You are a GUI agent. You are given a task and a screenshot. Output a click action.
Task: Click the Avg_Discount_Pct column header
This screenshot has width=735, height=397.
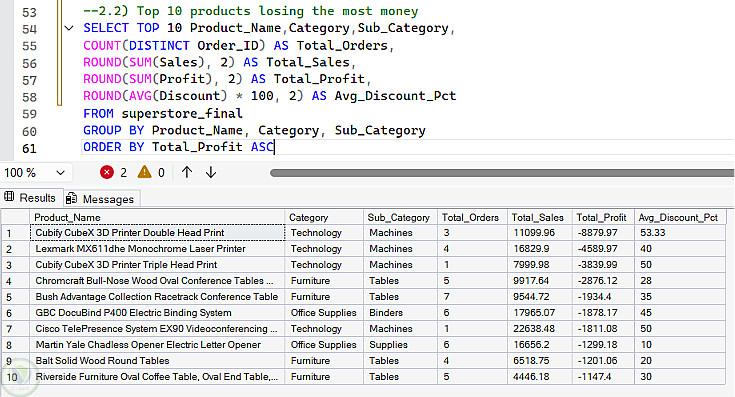click(x=679, y=217)
